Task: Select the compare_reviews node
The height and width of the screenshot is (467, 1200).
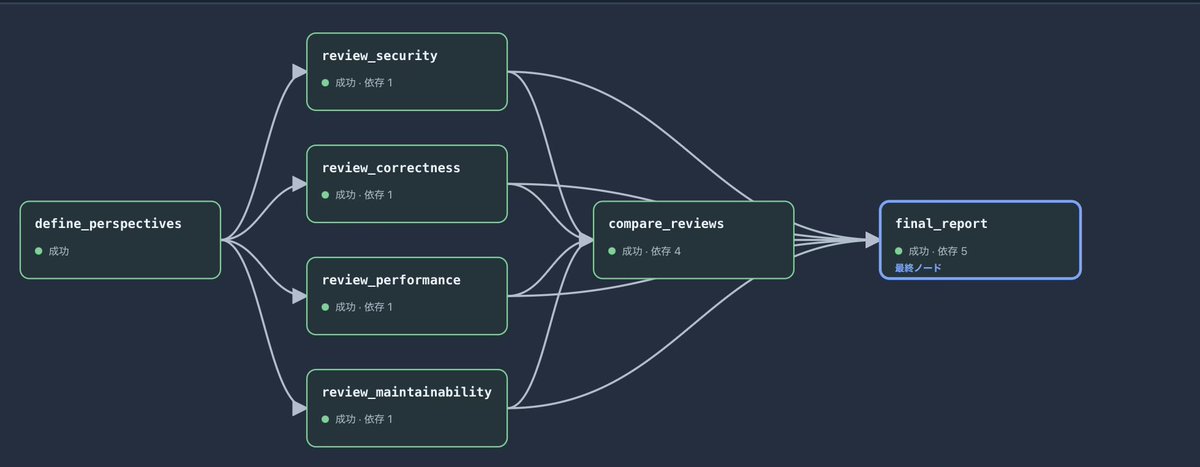Action: [693, 240]
